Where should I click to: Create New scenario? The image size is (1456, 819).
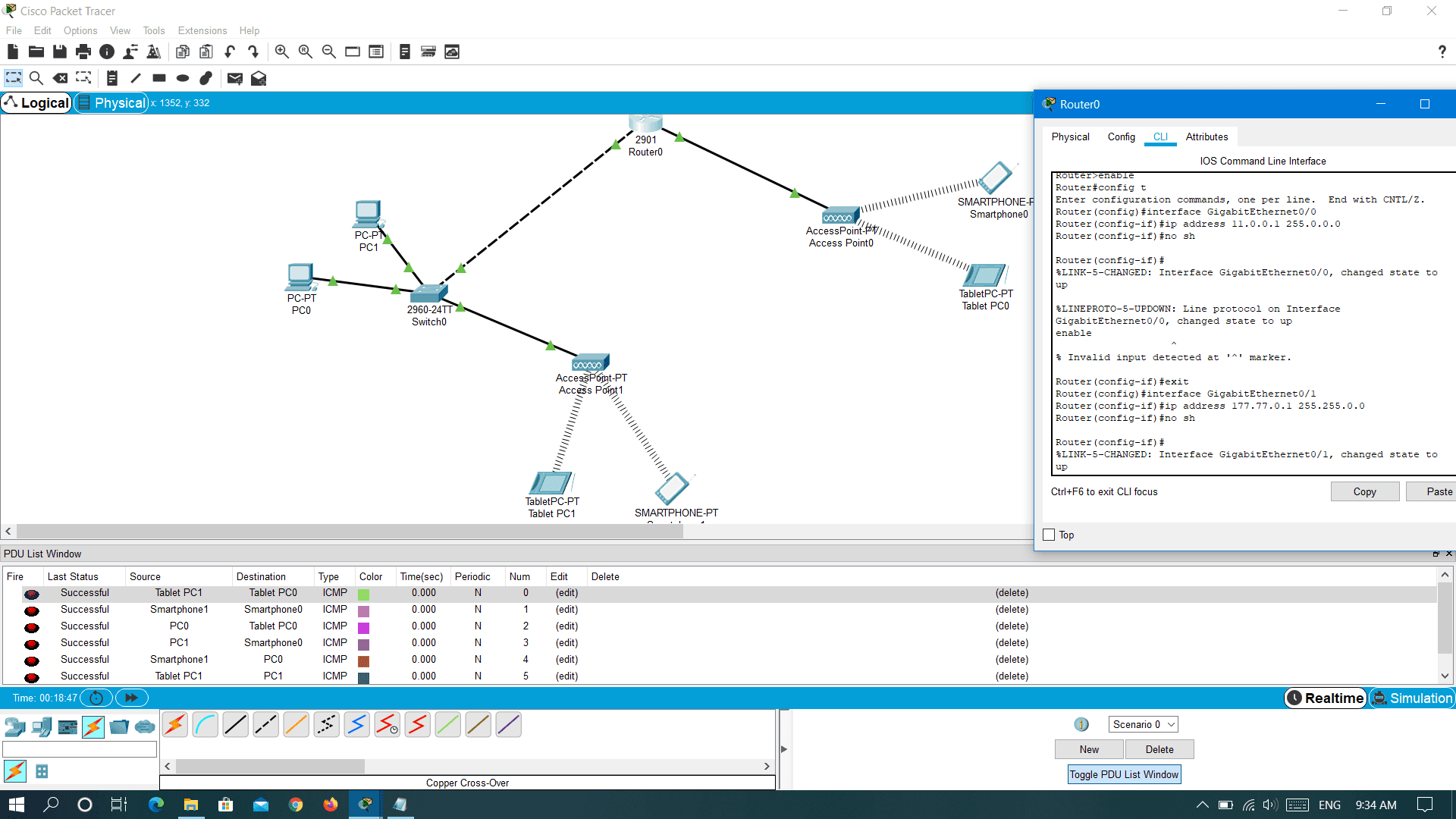pos(1089,749)
